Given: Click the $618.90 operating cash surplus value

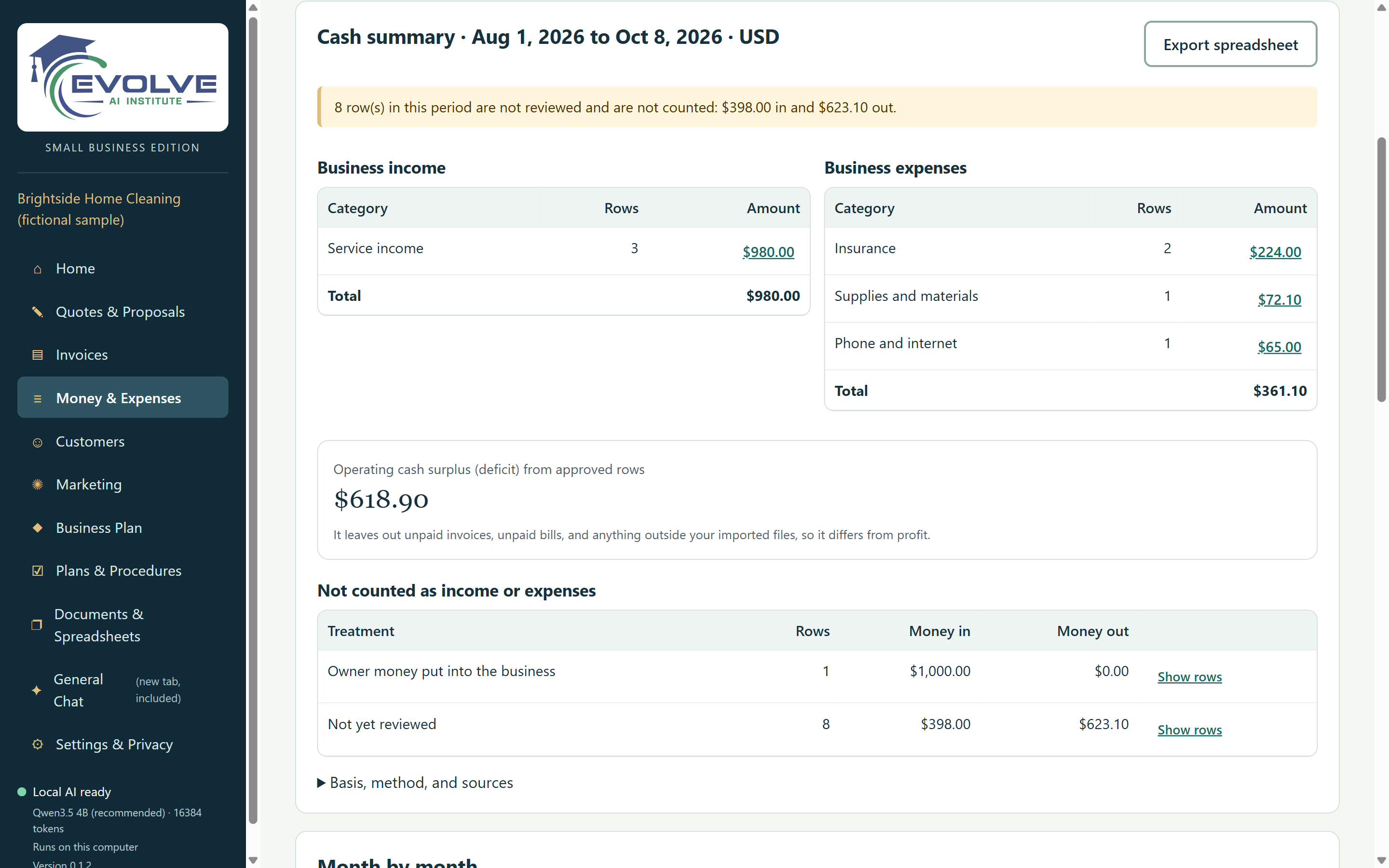Looking at the screenshot, I should click(x=381, y=500).
